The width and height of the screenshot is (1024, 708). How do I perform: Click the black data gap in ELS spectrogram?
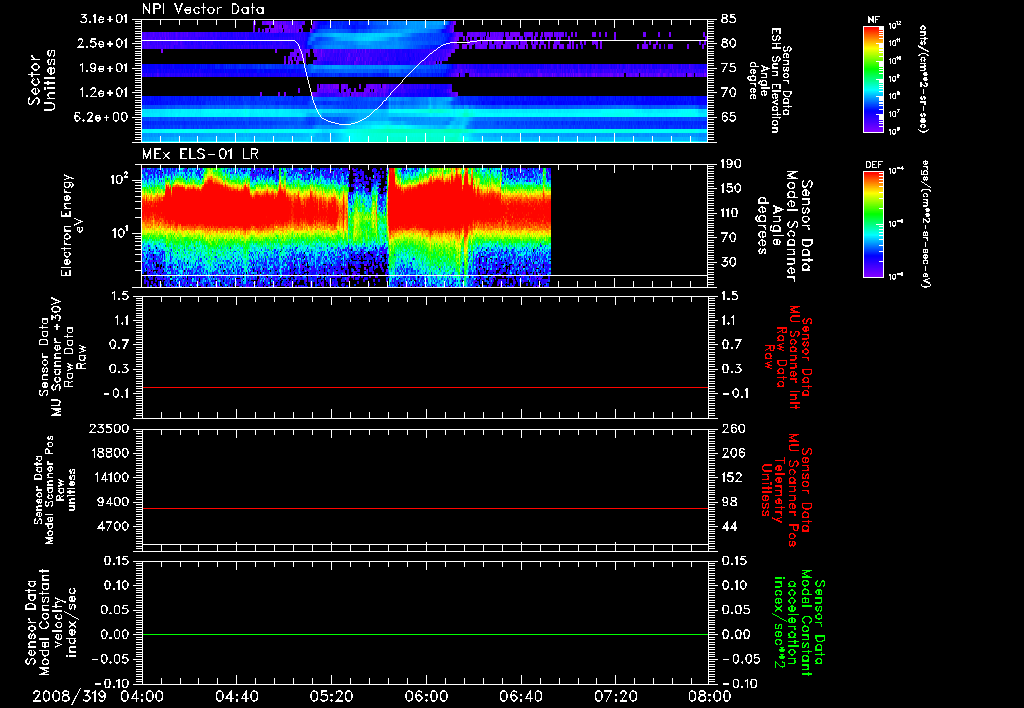(x=630, y=225)
